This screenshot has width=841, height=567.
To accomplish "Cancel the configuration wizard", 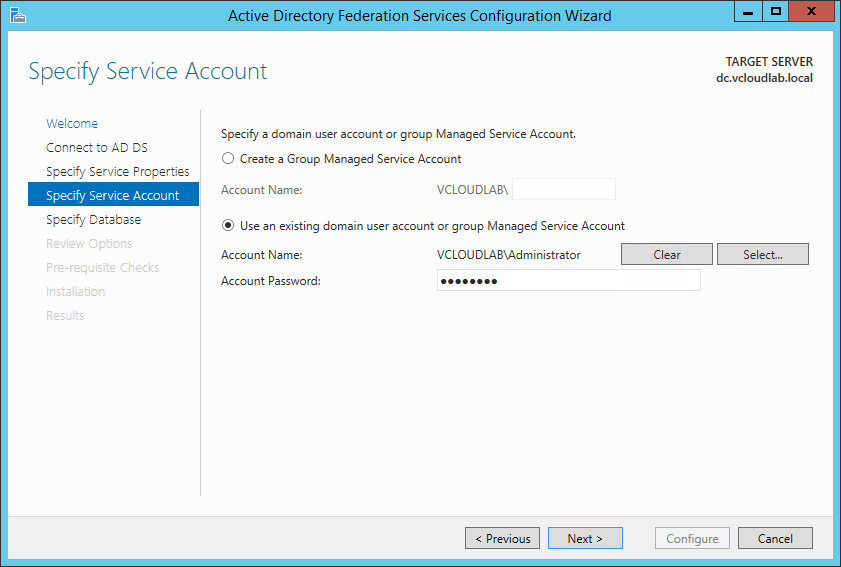I will click(x=775, y=539).
